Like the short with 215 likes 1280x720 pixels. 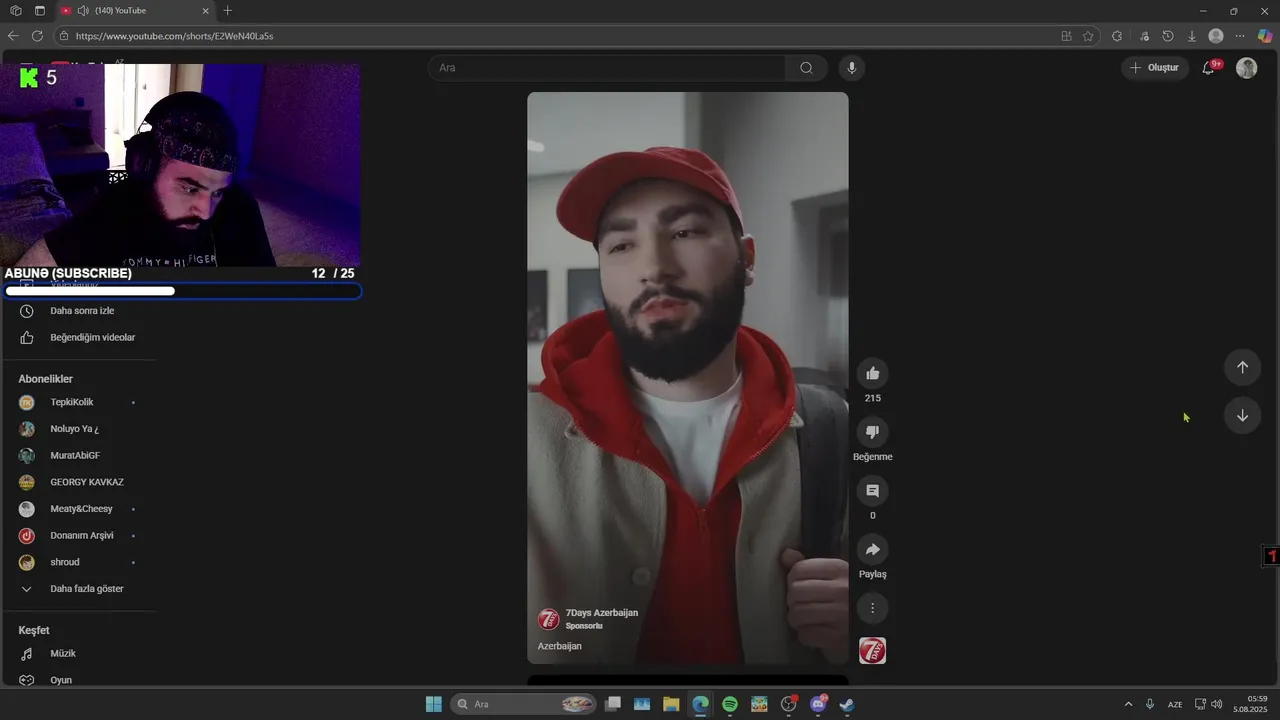(x=872, y=373)
